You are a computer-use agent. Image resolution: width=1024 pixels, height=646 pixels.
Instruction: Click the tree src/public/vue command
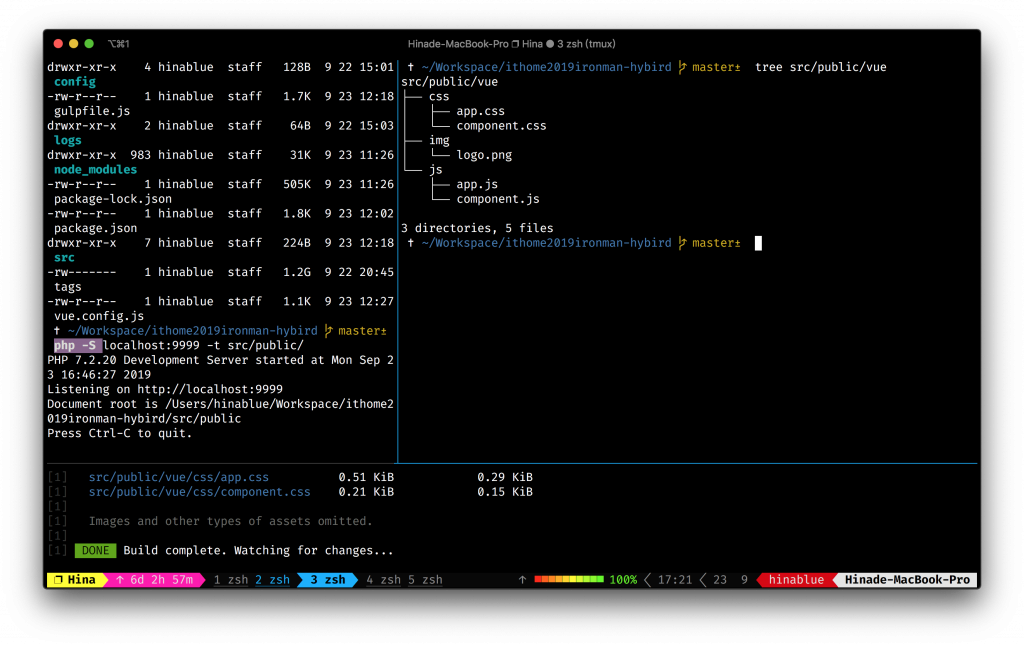(x=821, y=67)
